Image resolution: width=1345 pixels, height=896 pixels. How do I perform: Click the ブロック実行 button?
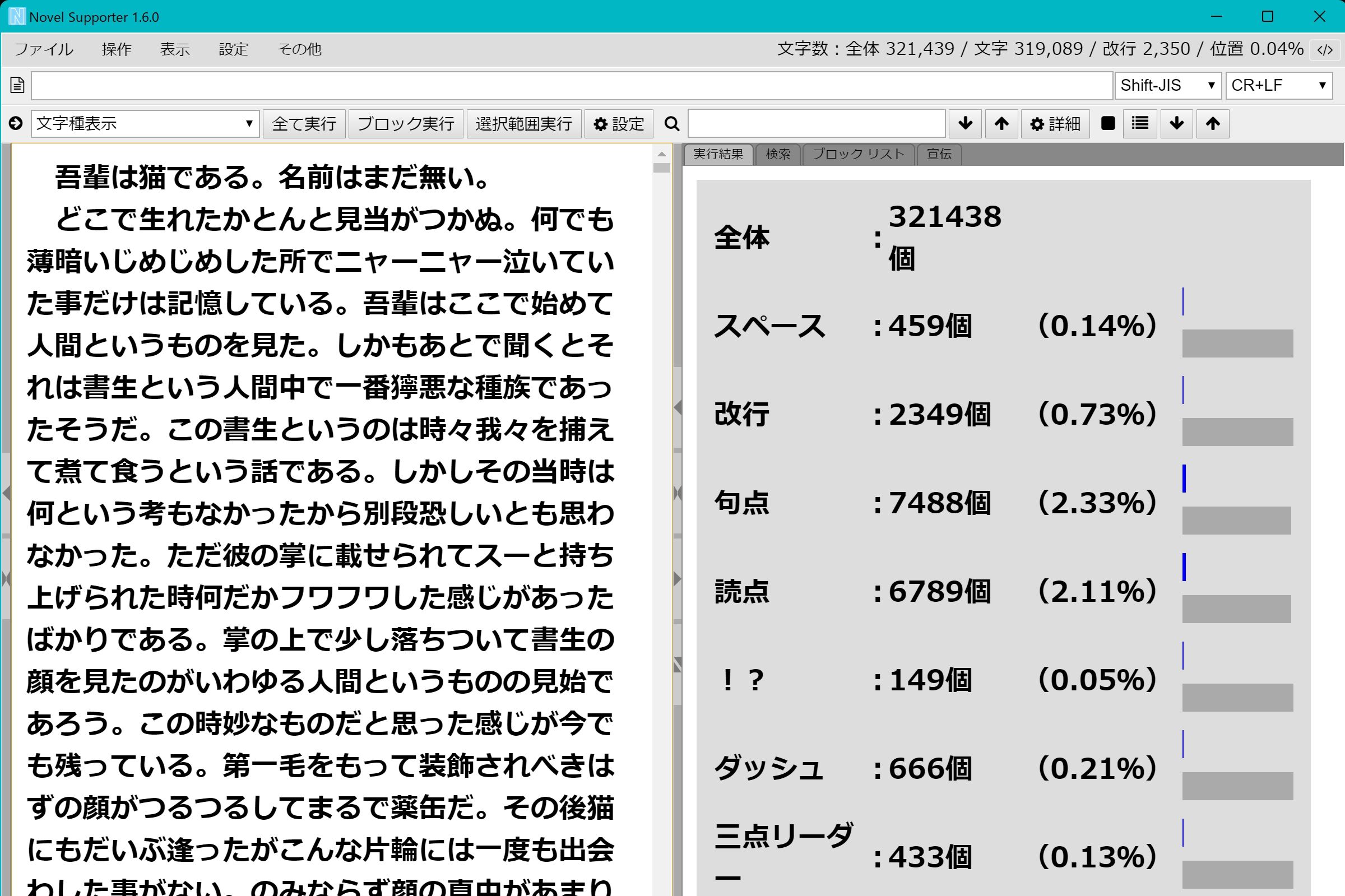tap(406, 123)
